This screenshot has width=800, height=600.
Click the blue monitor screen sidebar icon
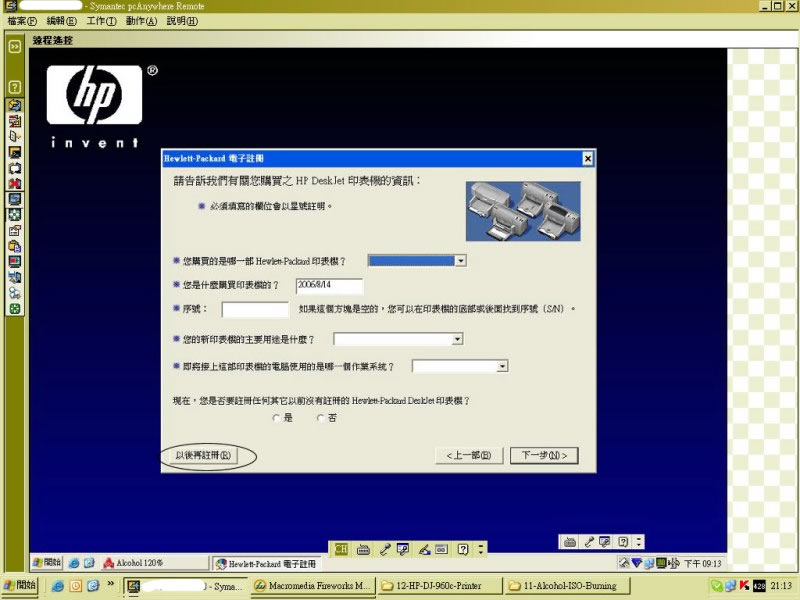tap(15, 199)
